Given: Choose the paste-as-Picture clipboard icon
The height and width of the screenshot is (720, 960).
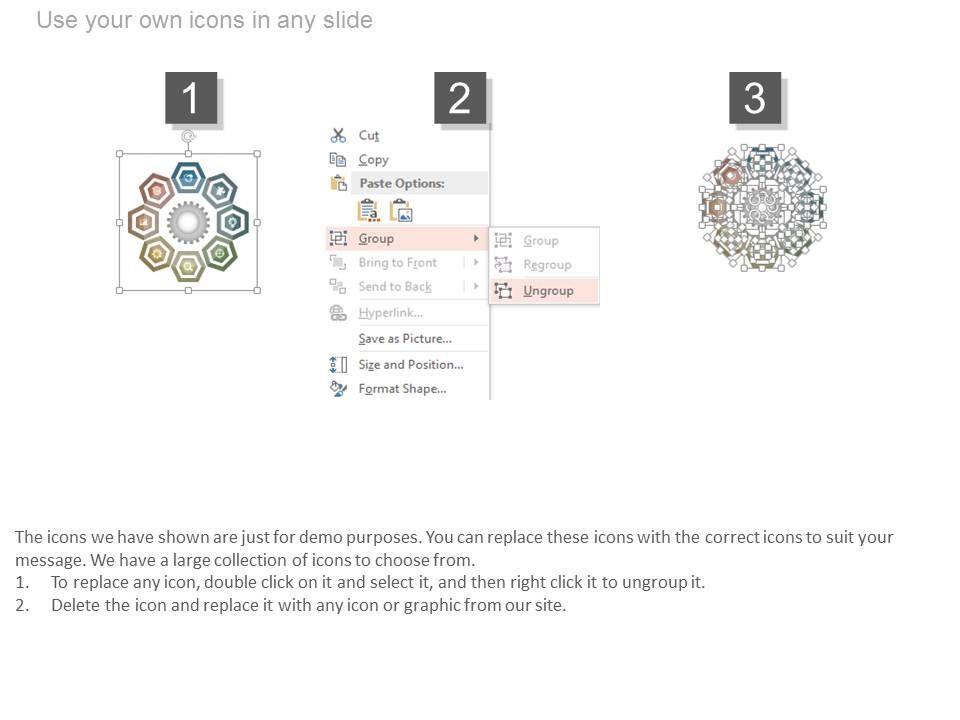Looking at the screenshot, I should 401,211.
